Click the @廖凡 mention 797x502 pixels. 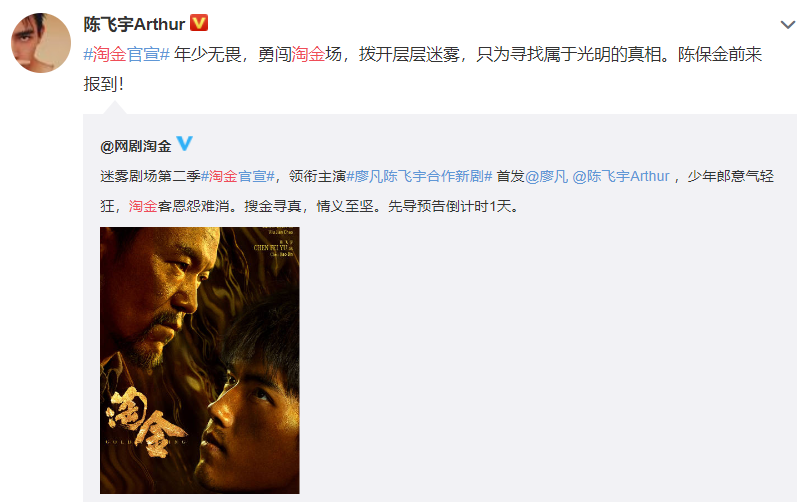click(546, 176)
